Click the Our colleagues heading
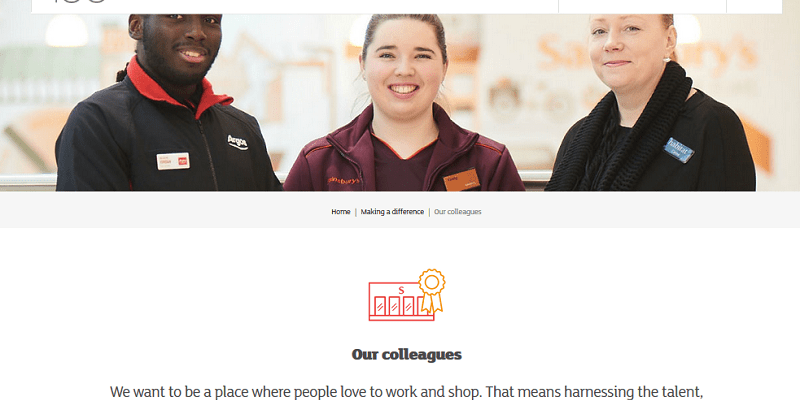The width and height of the screenshot is (800, 400). [x=407, y=355]
